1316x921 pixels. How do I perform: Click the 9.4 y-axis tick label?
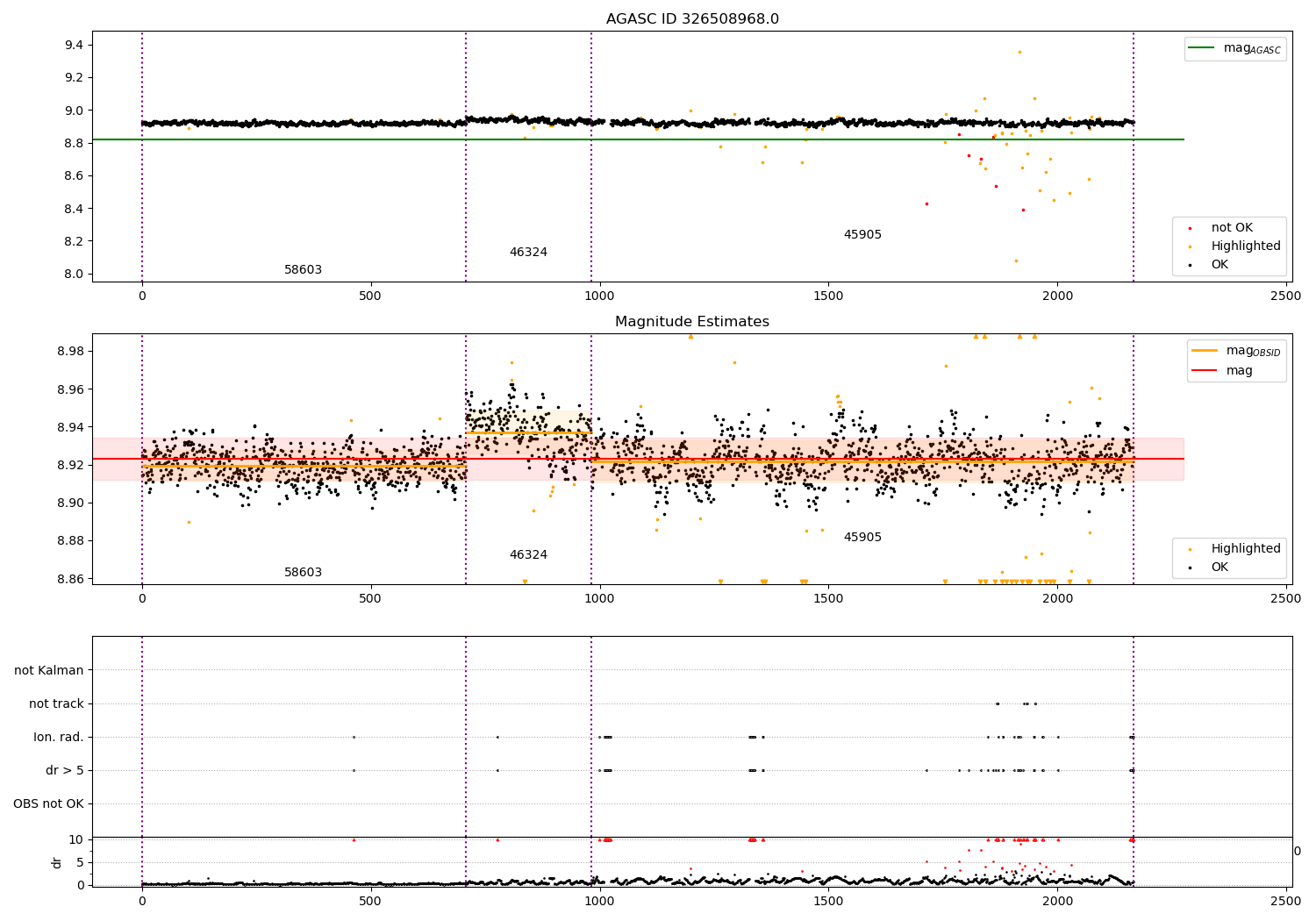[75, 45]
